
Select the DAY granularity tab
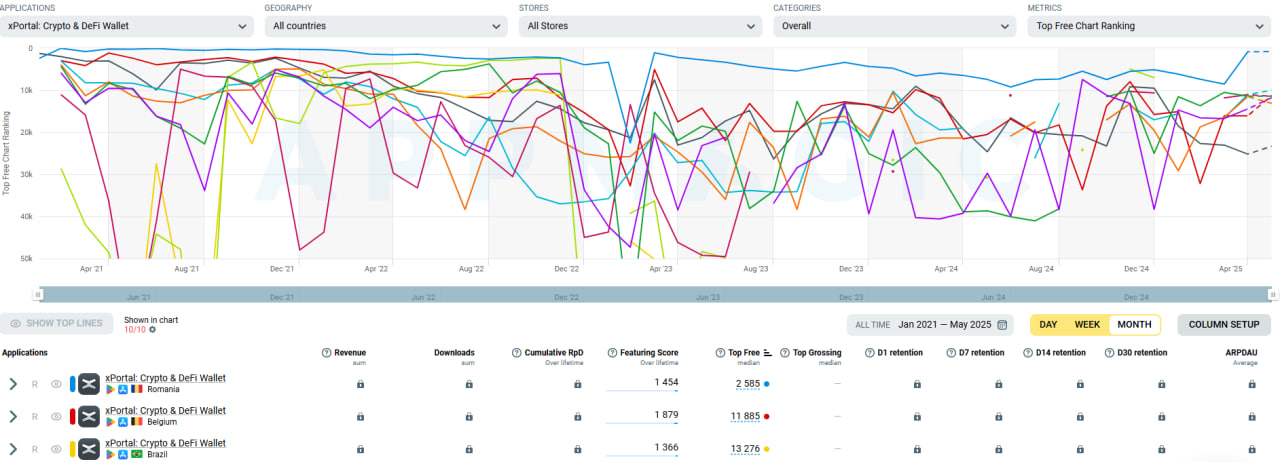[x=1048, y=325]
